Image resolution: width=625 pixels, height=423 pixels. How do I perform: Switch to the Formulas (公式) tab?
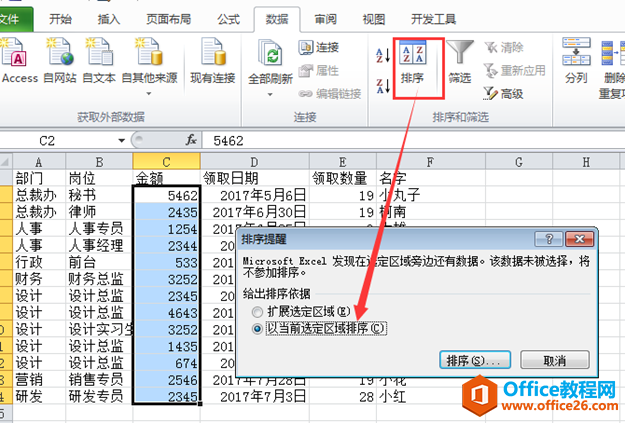click(228, 18)
